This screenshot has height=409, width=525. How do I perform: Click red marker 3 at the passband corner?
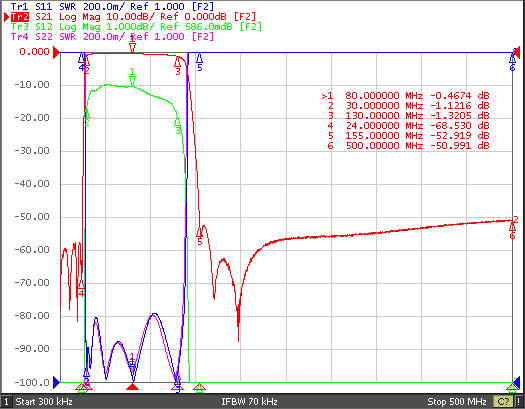(177, 65)
